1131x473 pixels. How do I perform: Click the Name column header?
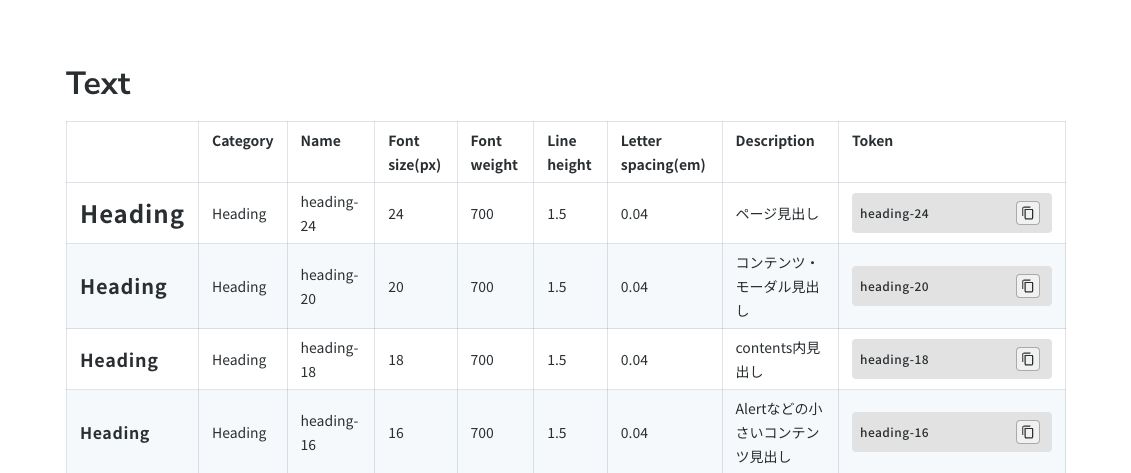(x=321, y=141)
